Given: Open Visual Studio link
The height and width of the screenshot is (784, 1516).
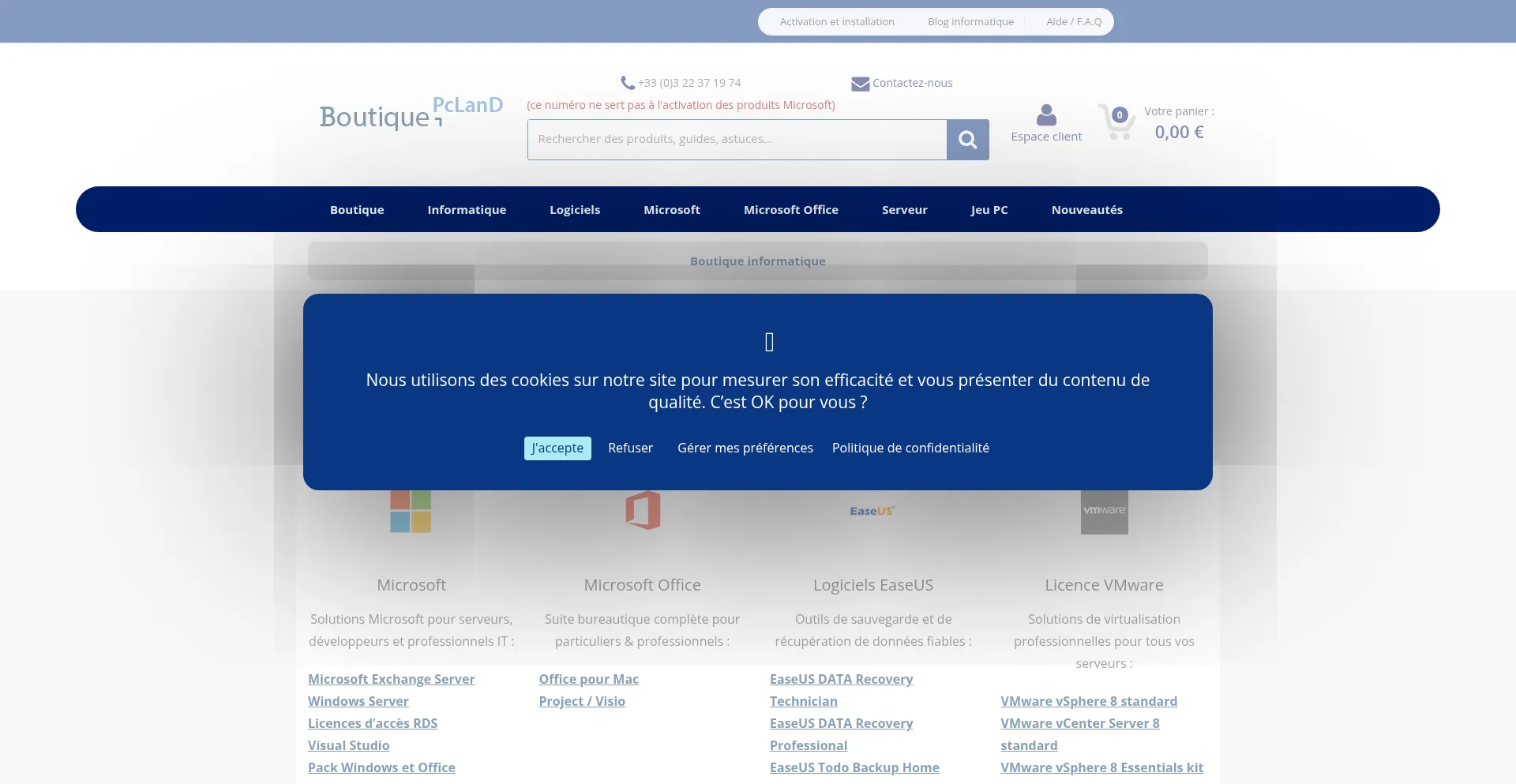Looking at the screenshot, I should point(348,746).
